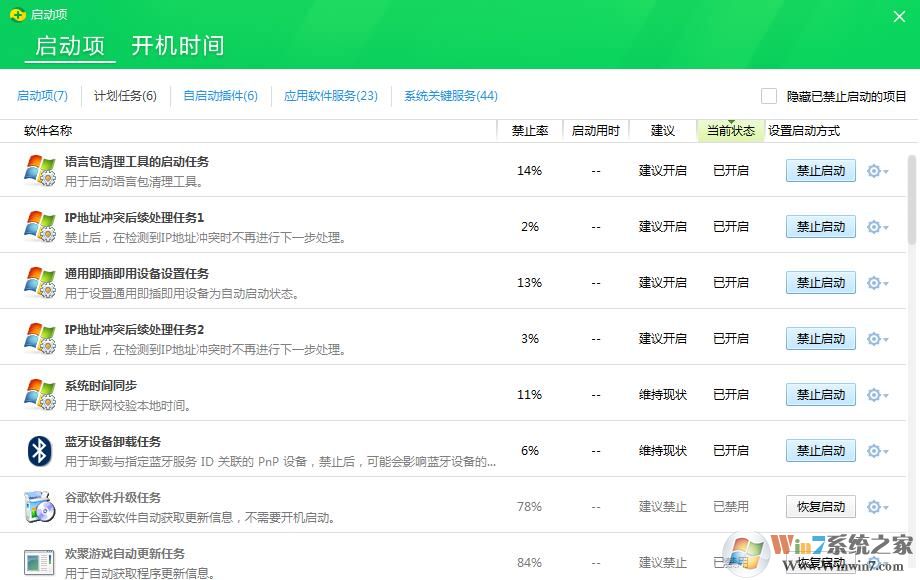Select the 系统时间同步 task icon
Image resolution: width=920 pixels, height=580 pixels.
(40, 394)
